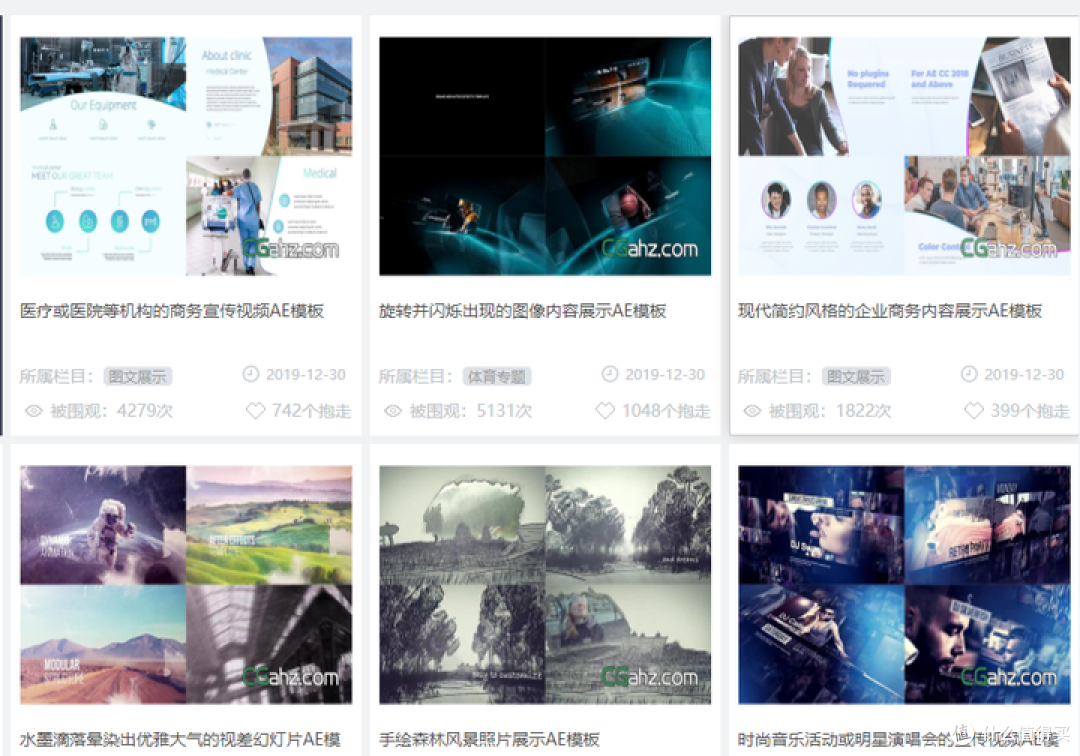Click the 1048个抱走 text
1080x756 pixels.
666,411
